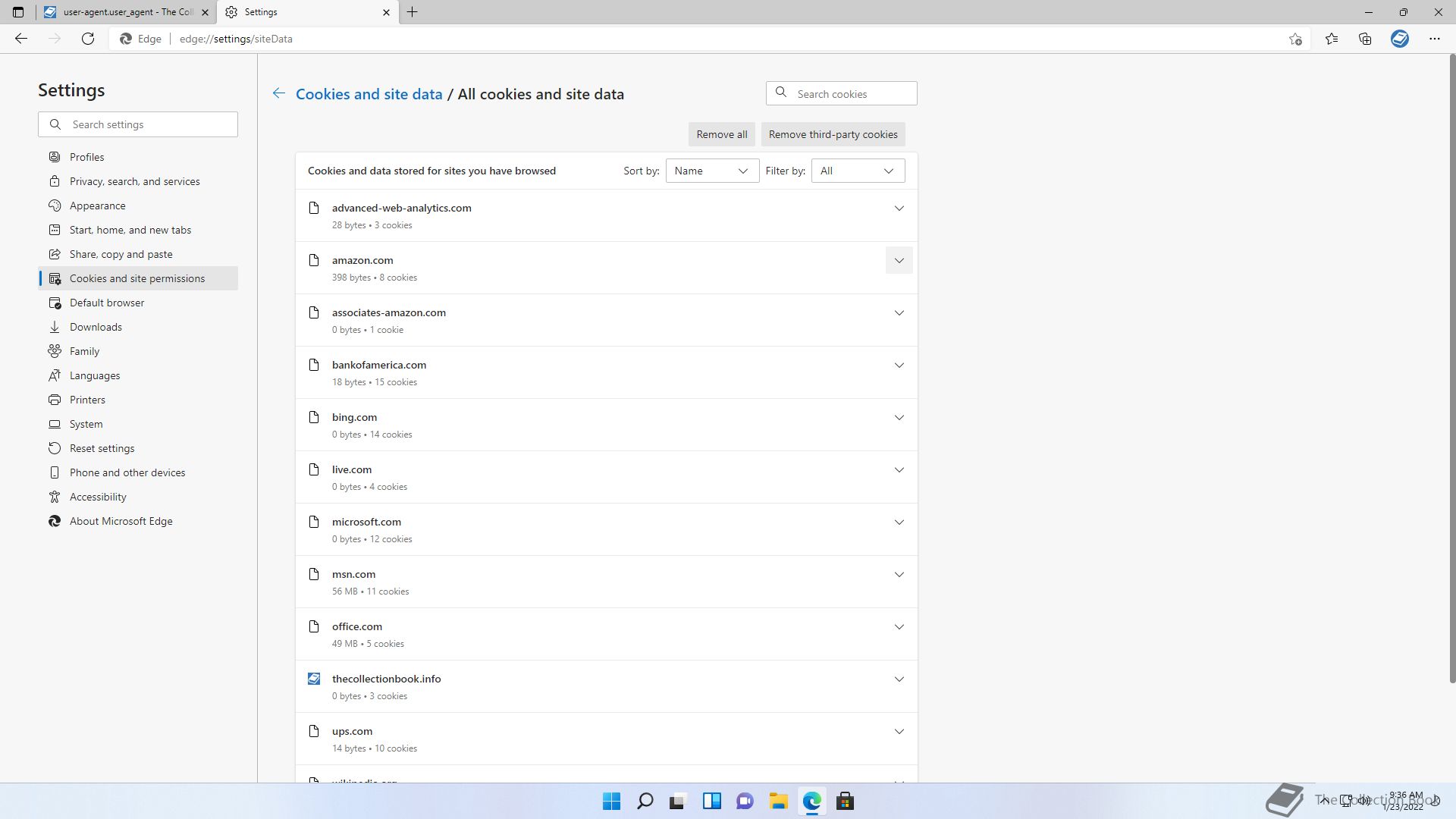Close the Settings tab
This screenshot has height=819, width=1456.
click(386, 12)
